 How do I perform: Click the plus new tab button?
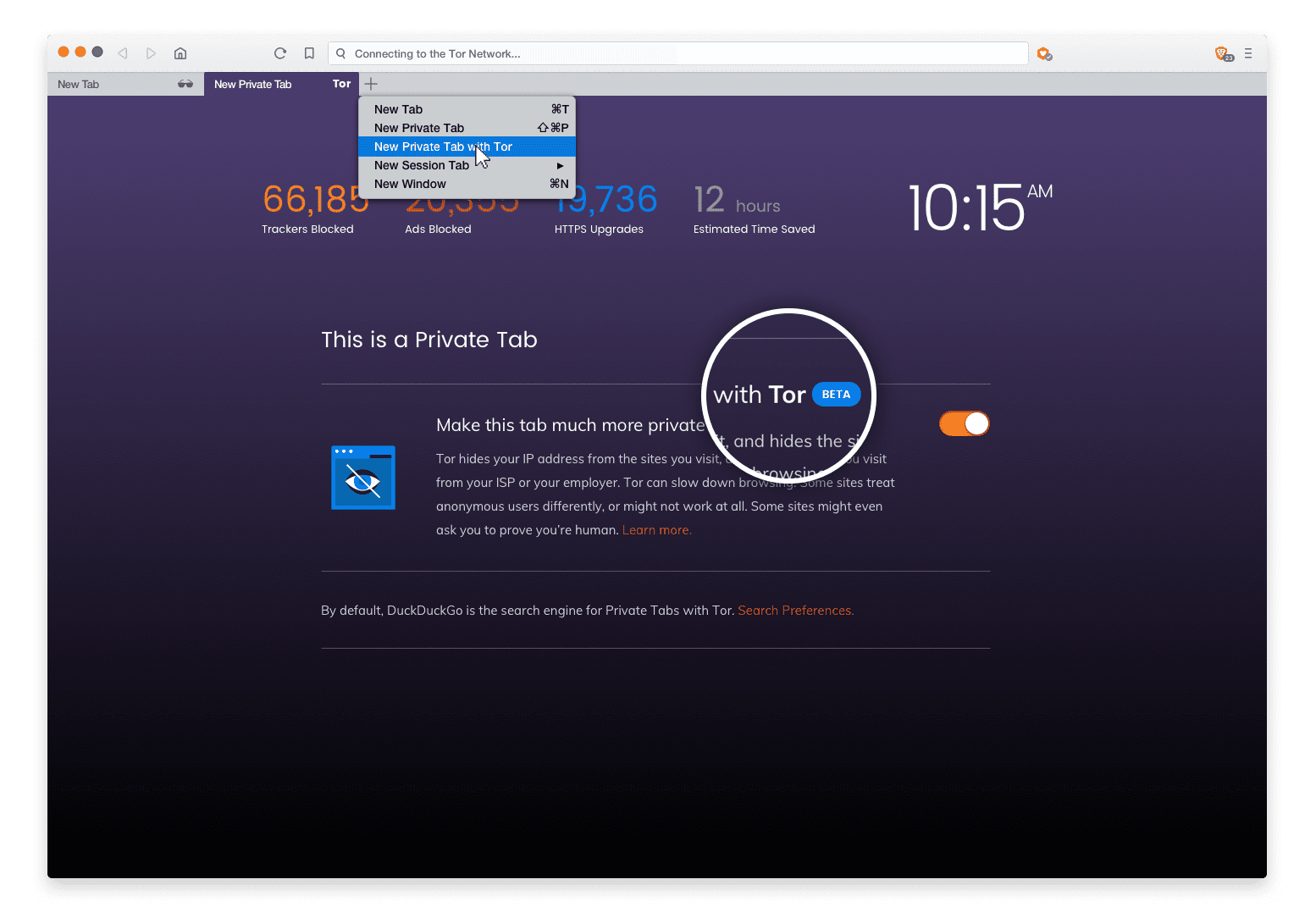point(371,84)
